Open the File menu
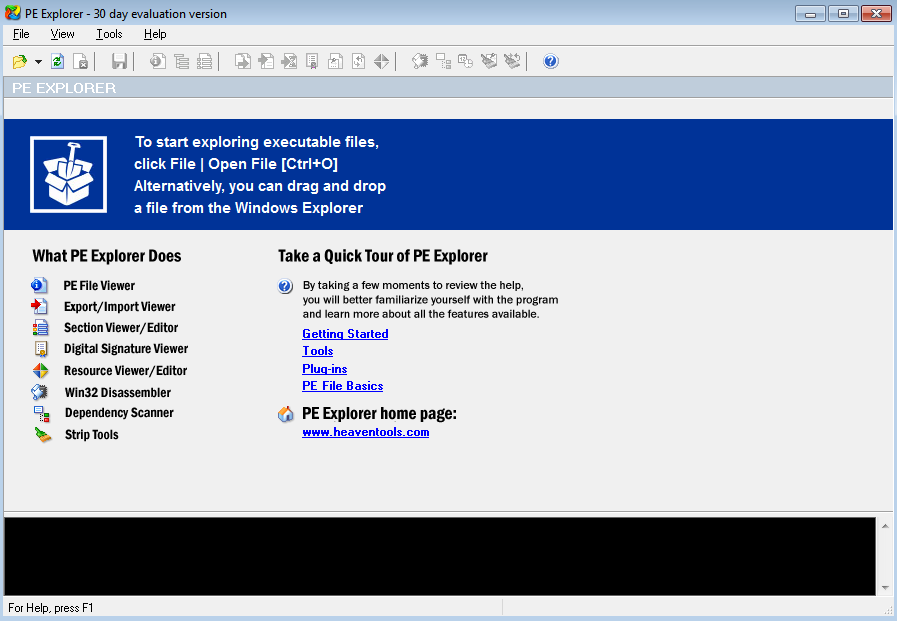This screenshot has height=621, width=897. pos(21,34)
